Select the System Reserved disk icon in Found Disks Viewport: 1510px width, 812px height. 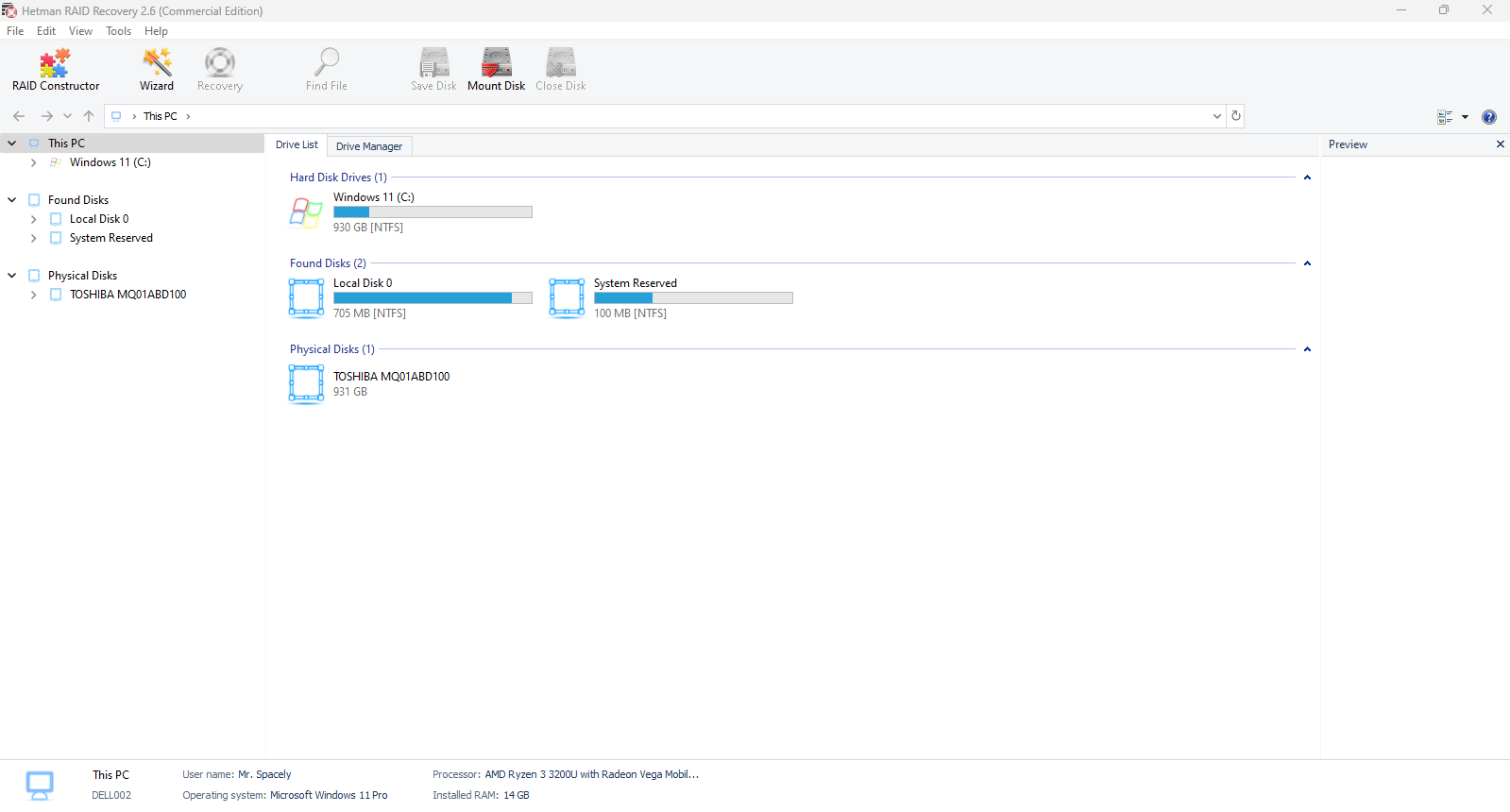[567, 298]
